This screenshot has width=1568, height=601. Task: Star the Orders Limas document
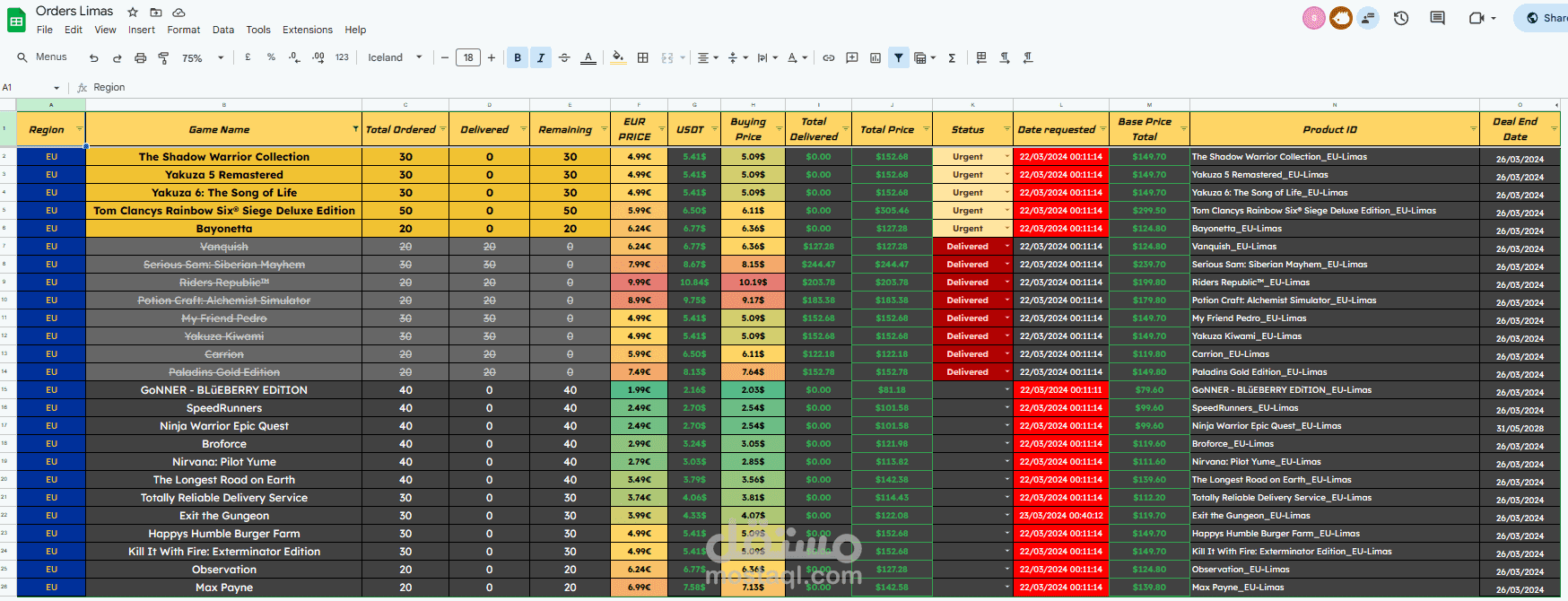click(x=133, y=12)
